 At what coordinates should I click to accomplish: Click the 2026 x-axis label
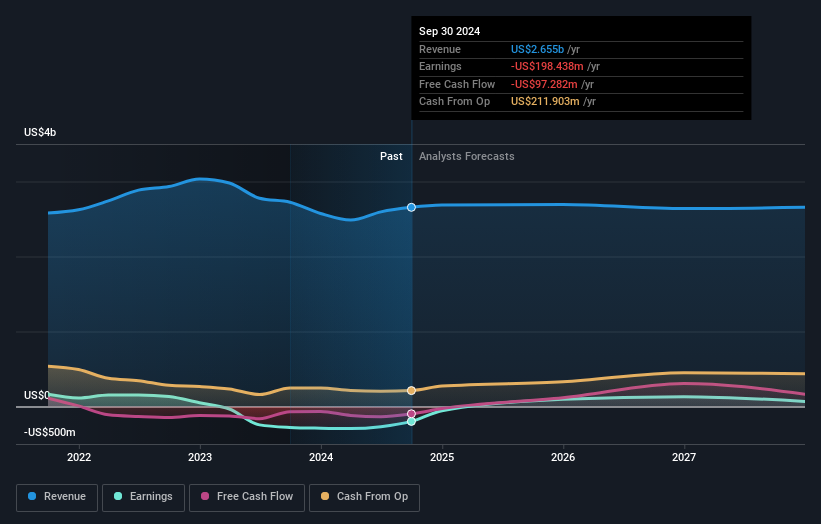pos(563,458)
